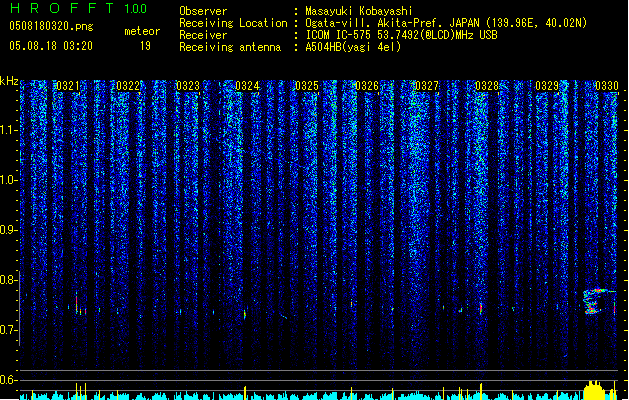Click the 1.0 kHz axis tick label
This screenshot has width=629, height=400.
tap(9, 180)
